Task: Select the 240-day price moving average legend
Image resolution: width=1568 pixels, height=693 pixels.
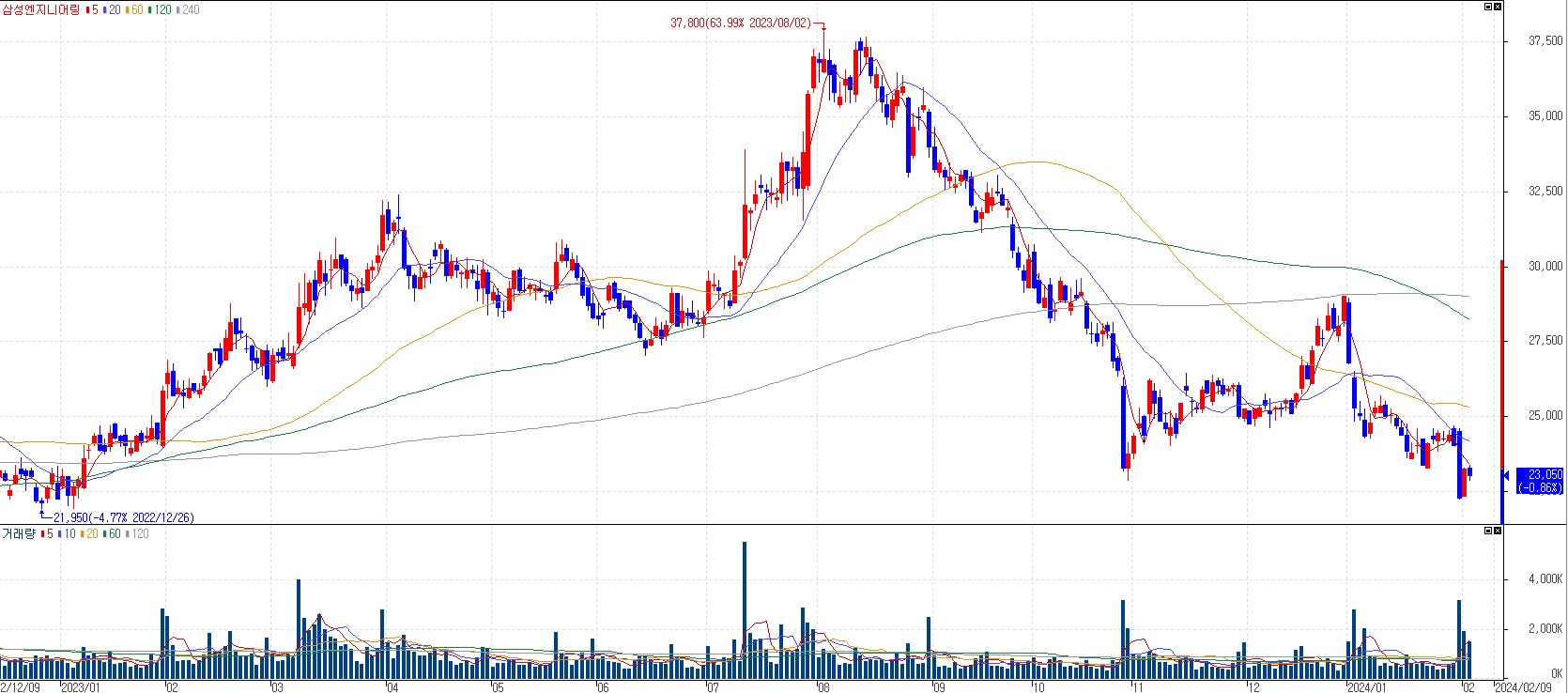Action: [x=187, y=9]
